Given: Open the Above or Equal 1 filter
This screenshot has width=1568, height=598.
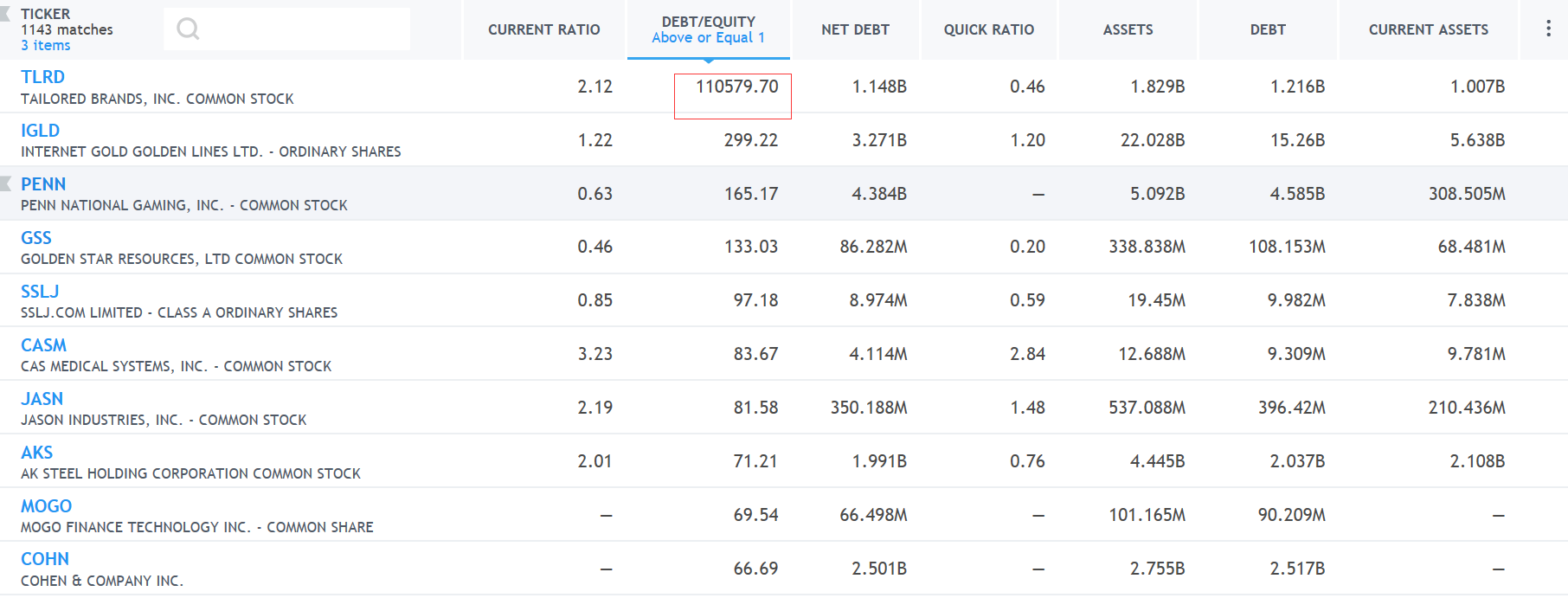Looking at the screenshot, I should tap(708, 38).
